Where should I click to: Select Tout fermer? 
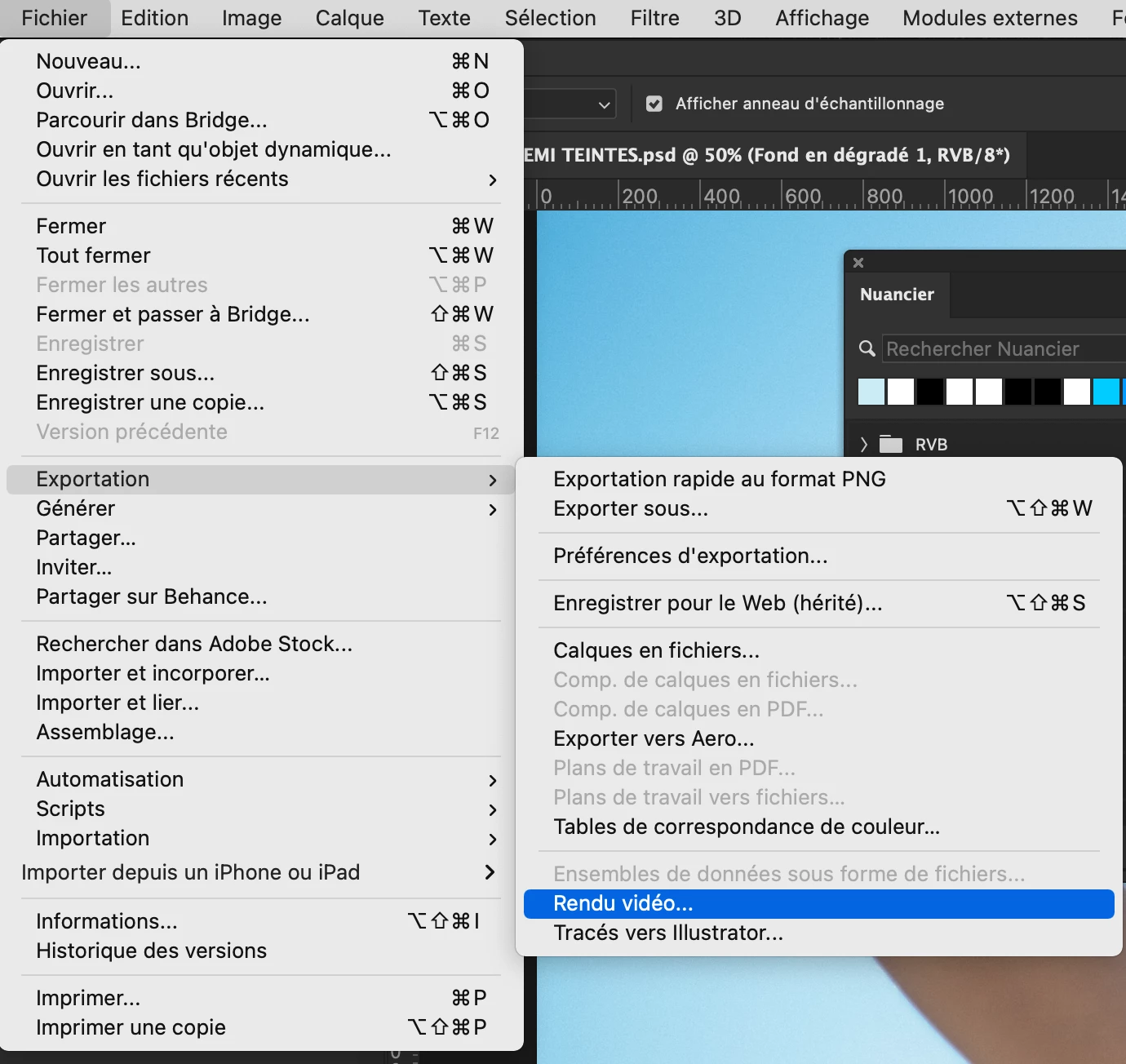coord(261,255)
